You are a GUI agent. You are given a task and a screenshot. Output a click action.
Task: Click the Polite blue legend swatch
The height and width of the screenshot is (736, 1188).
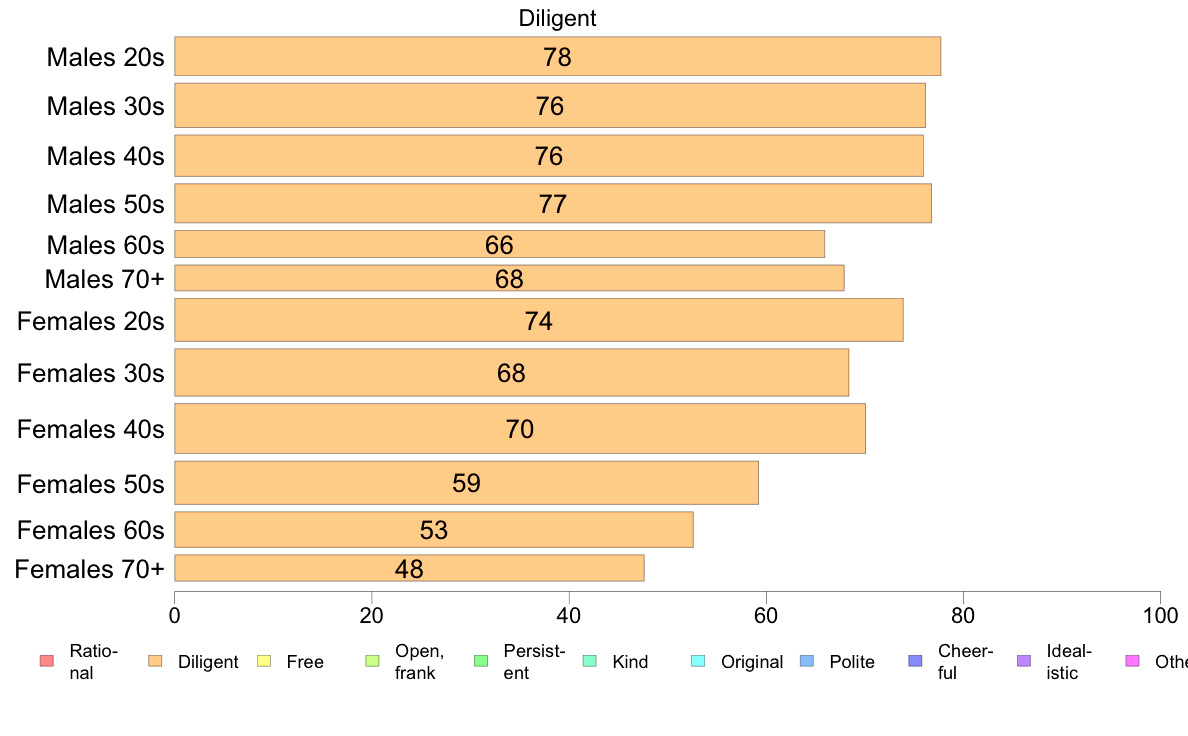807,661
